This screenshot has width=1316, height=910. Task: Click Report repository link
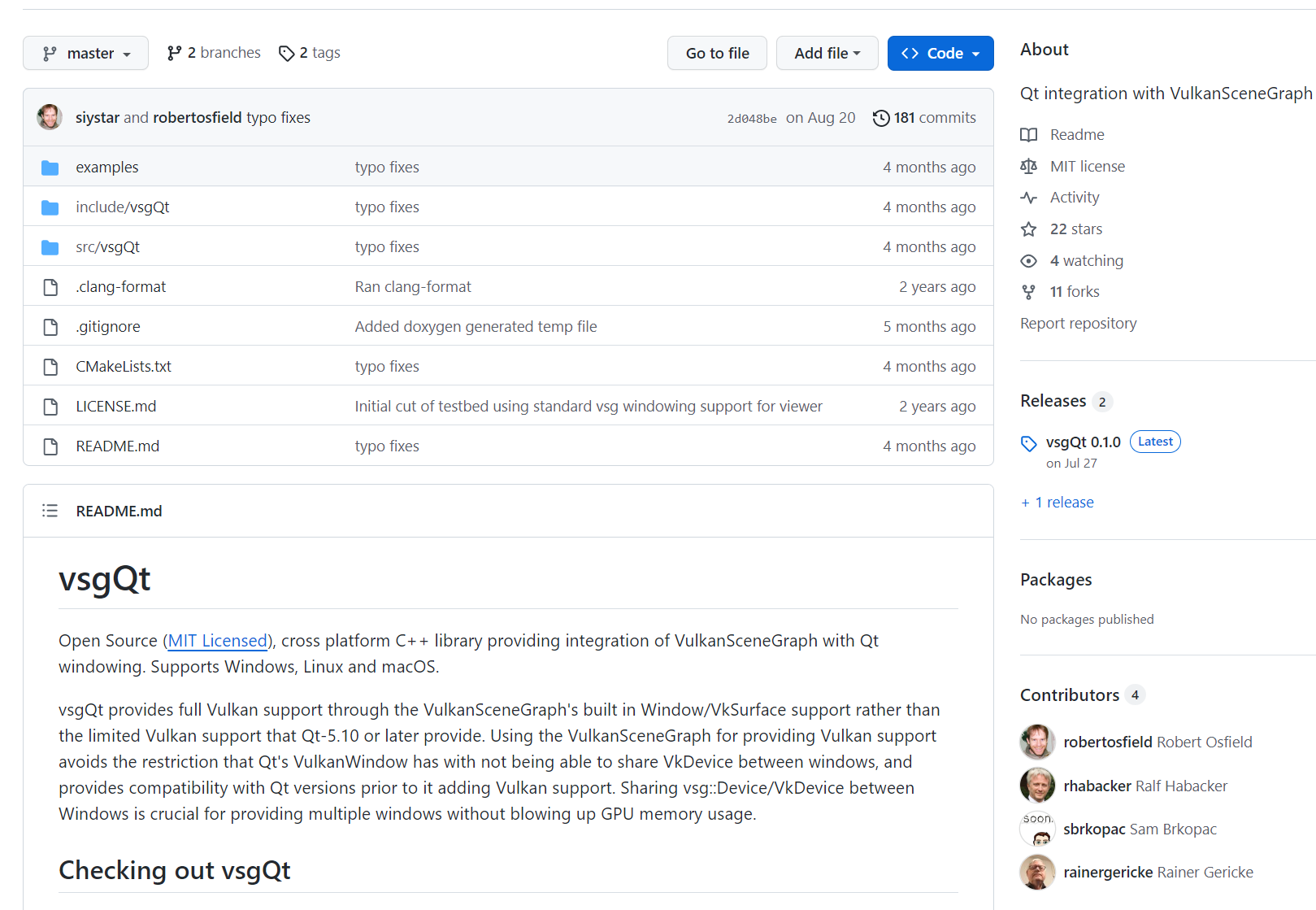1079,323
